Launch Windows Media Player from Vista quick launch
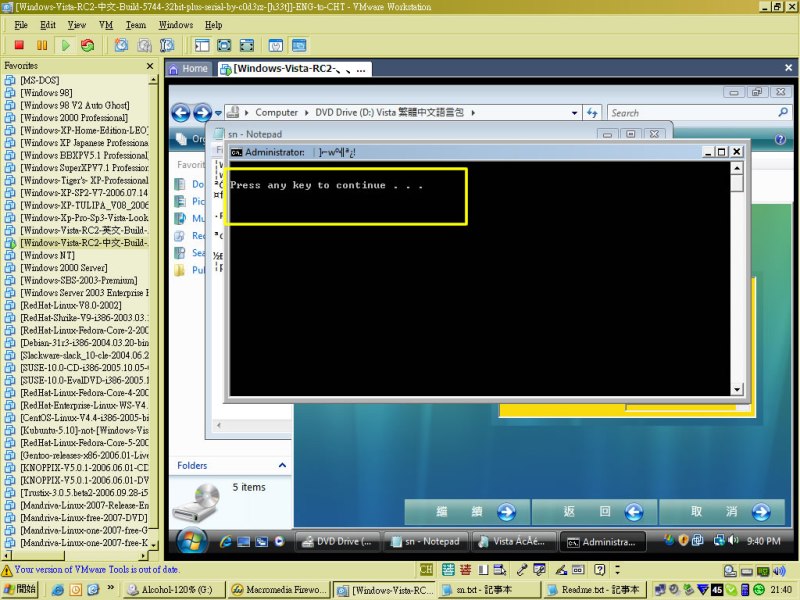The width and height of the screenshot is (800, 600). [x=279, y=542]
